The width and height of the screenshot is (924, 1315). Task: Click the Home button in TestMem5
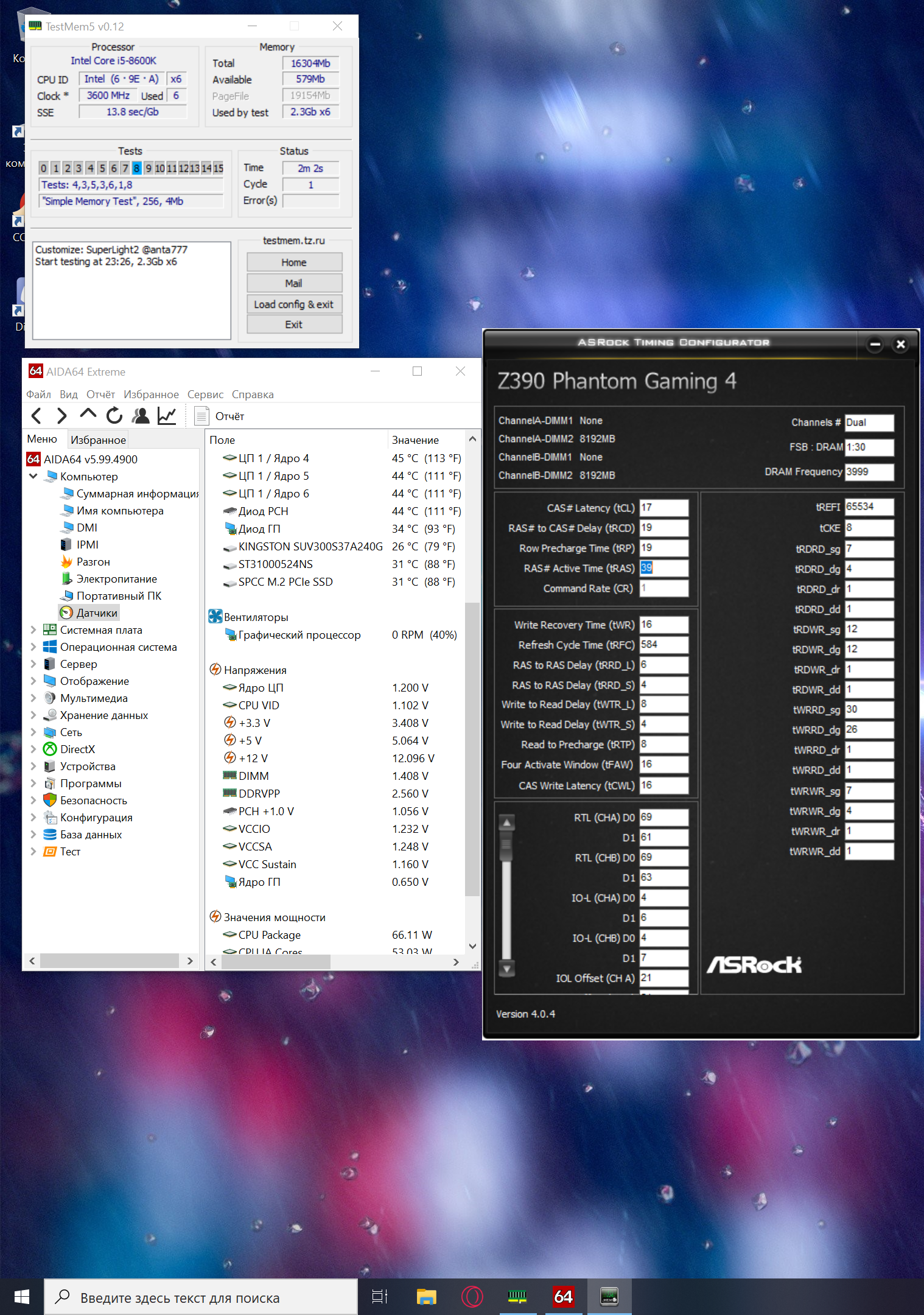(x=294, y=262)
